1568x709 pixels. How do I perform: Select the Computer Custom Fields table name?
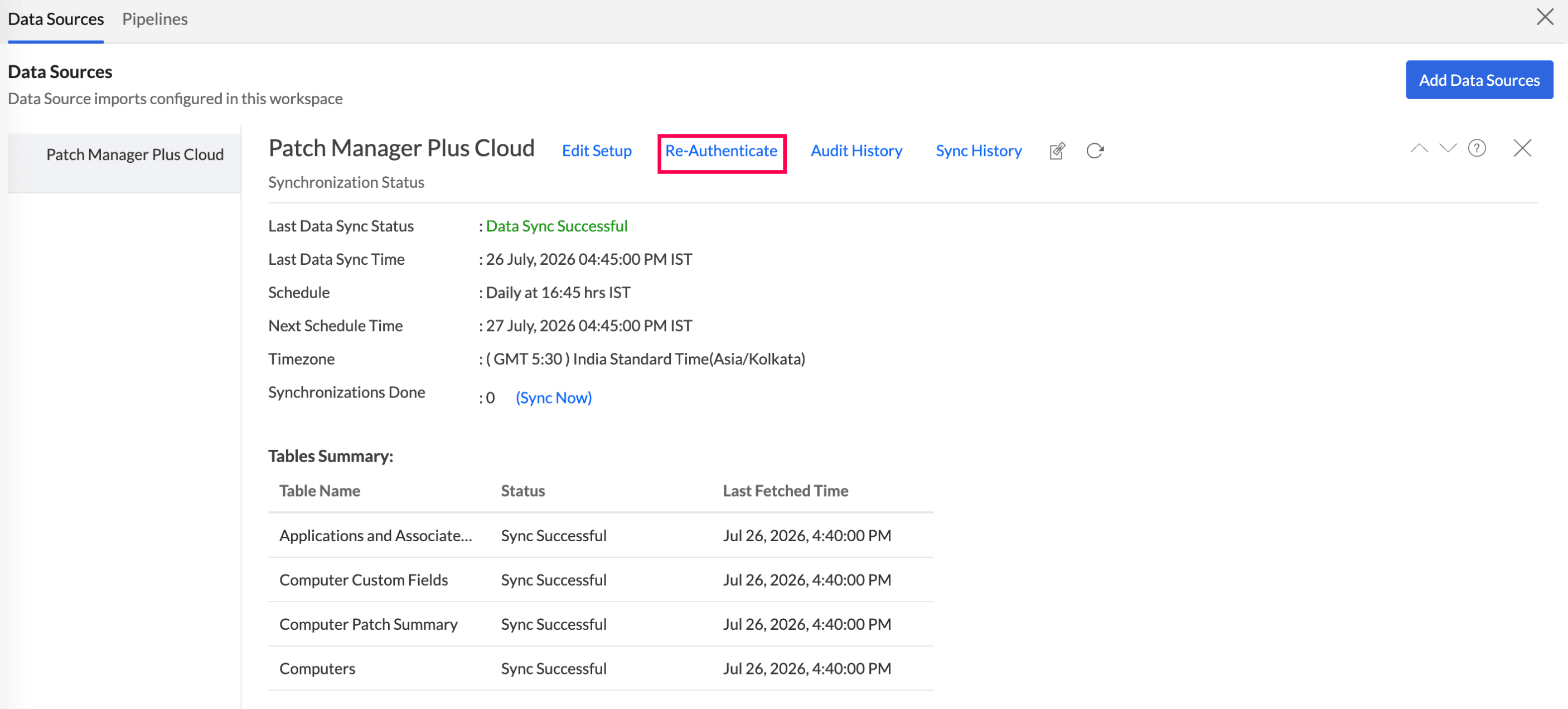pyautogui.click(x=364, y=580)
